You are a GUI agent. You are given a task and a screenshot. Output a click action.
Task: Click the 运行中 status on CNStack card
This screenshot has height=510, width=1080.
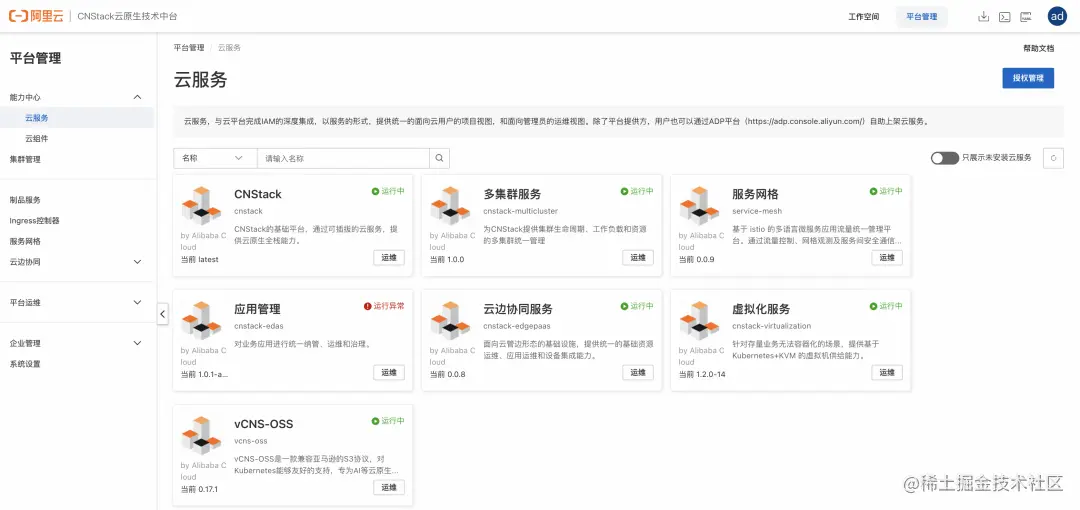388,191
